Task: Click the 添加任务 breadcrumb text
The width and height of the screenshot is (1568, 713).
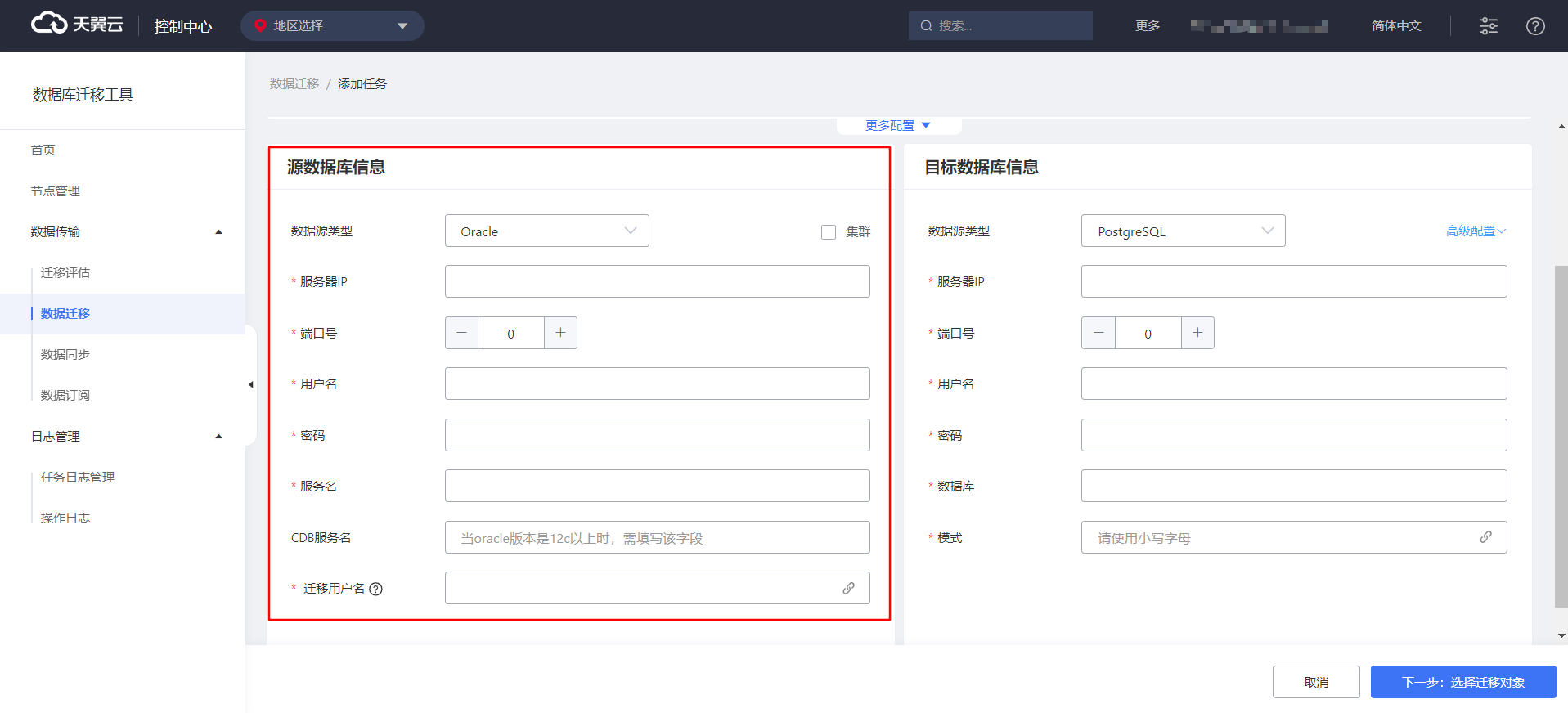Action: pyautogui.click(x=362, y=84)
